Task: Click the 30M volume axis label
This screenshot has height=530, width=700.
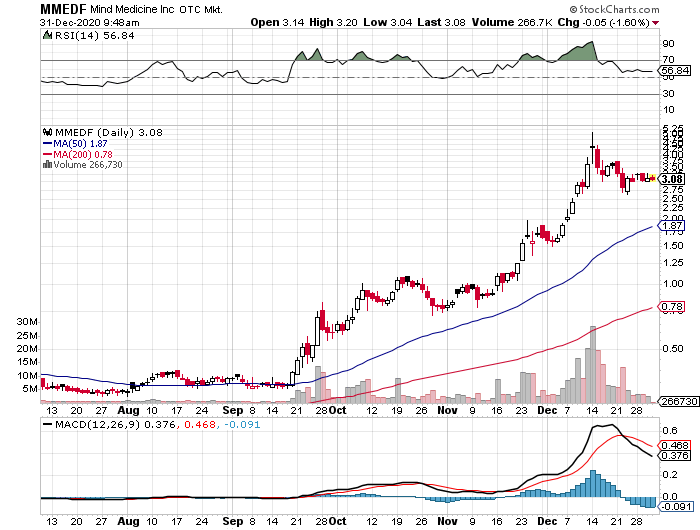Action: pyautogui.click(x=27, y=322)
